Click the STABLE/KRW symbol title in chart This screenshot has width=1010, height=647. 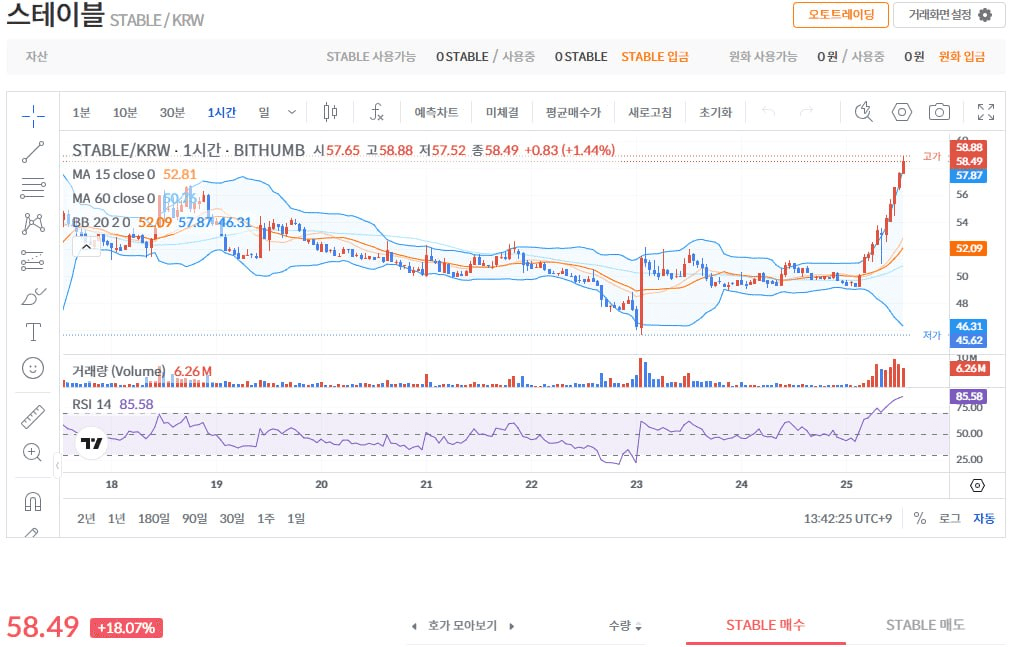click(188, 150)
